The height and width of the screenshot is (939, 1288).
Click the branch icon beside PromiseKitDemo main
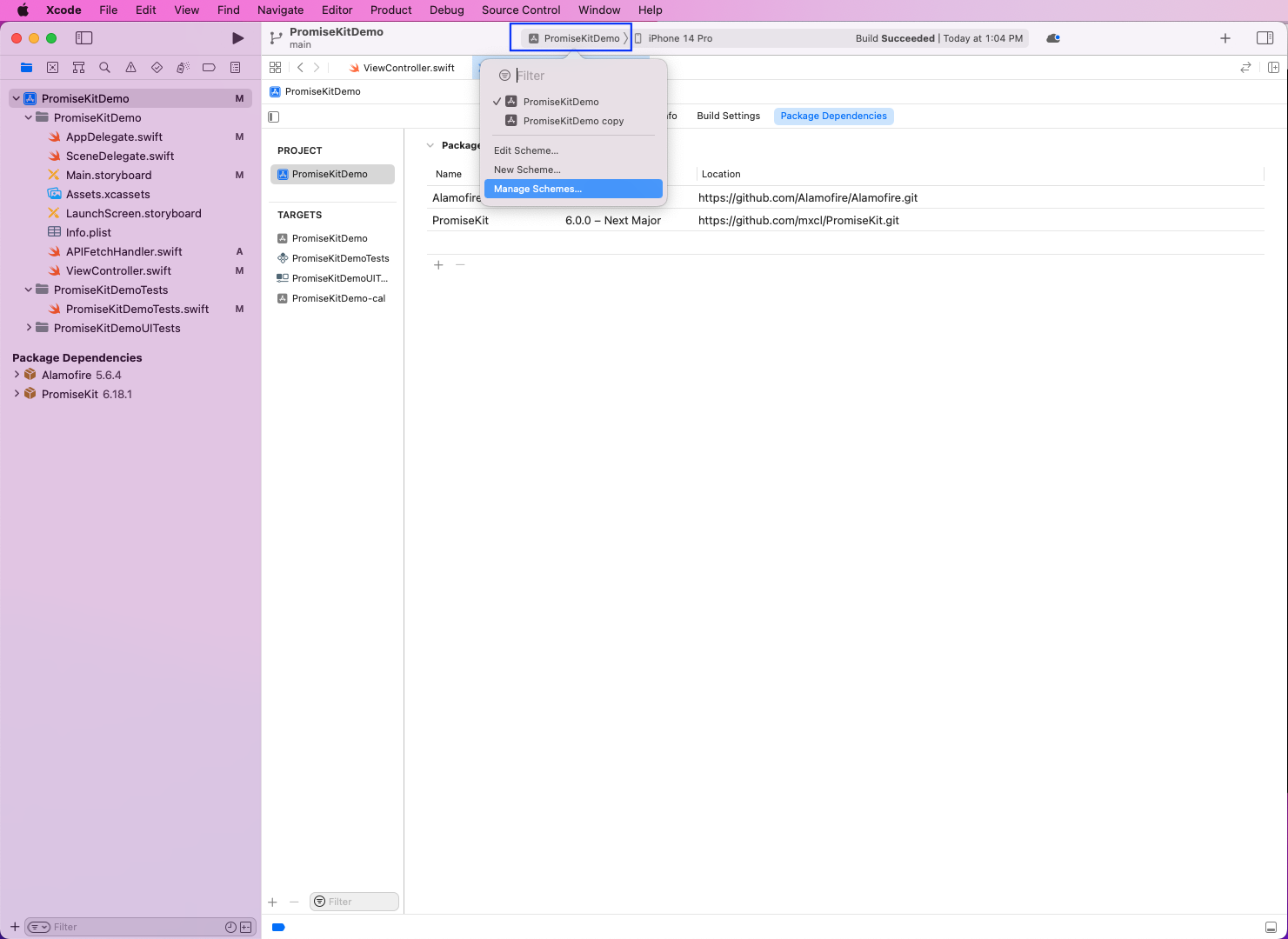tap(276, 38)
